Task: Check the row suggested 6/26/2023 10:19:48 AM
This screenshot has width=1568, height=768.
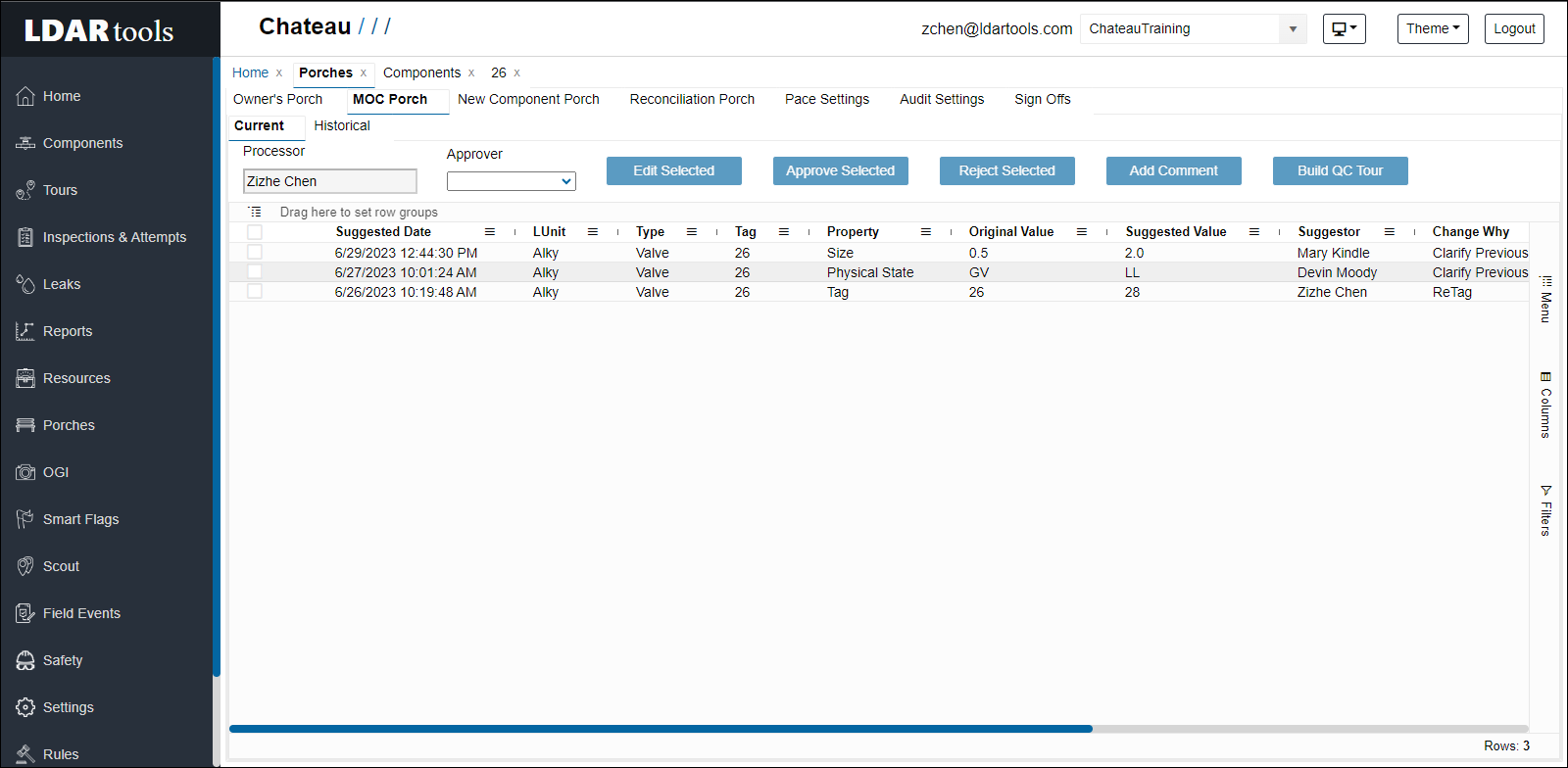Action: coord(255,292)
